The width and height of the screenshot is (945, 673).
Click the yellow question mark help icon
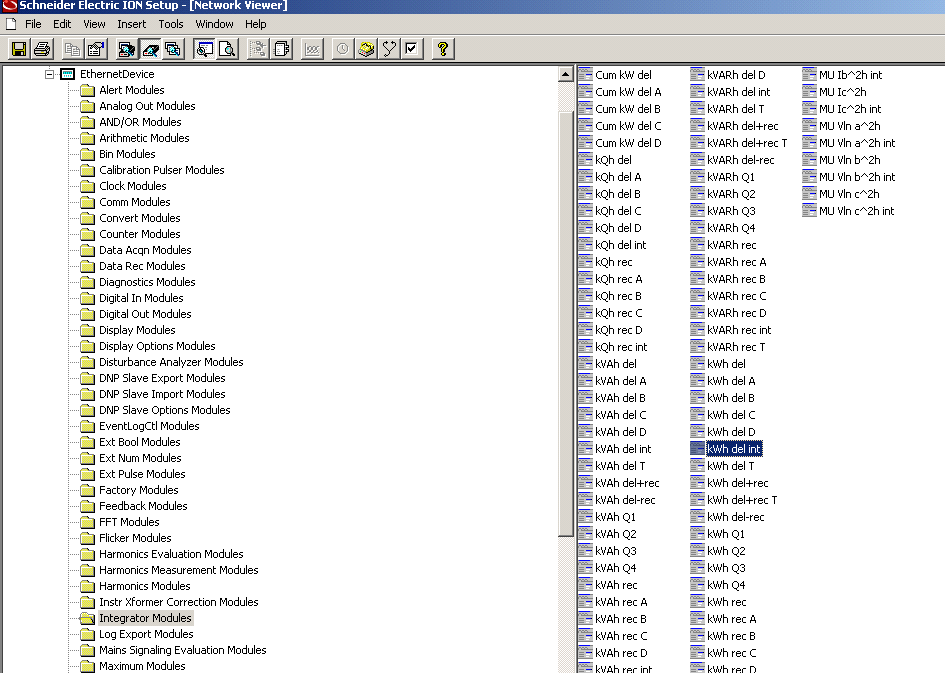point(443,49)
